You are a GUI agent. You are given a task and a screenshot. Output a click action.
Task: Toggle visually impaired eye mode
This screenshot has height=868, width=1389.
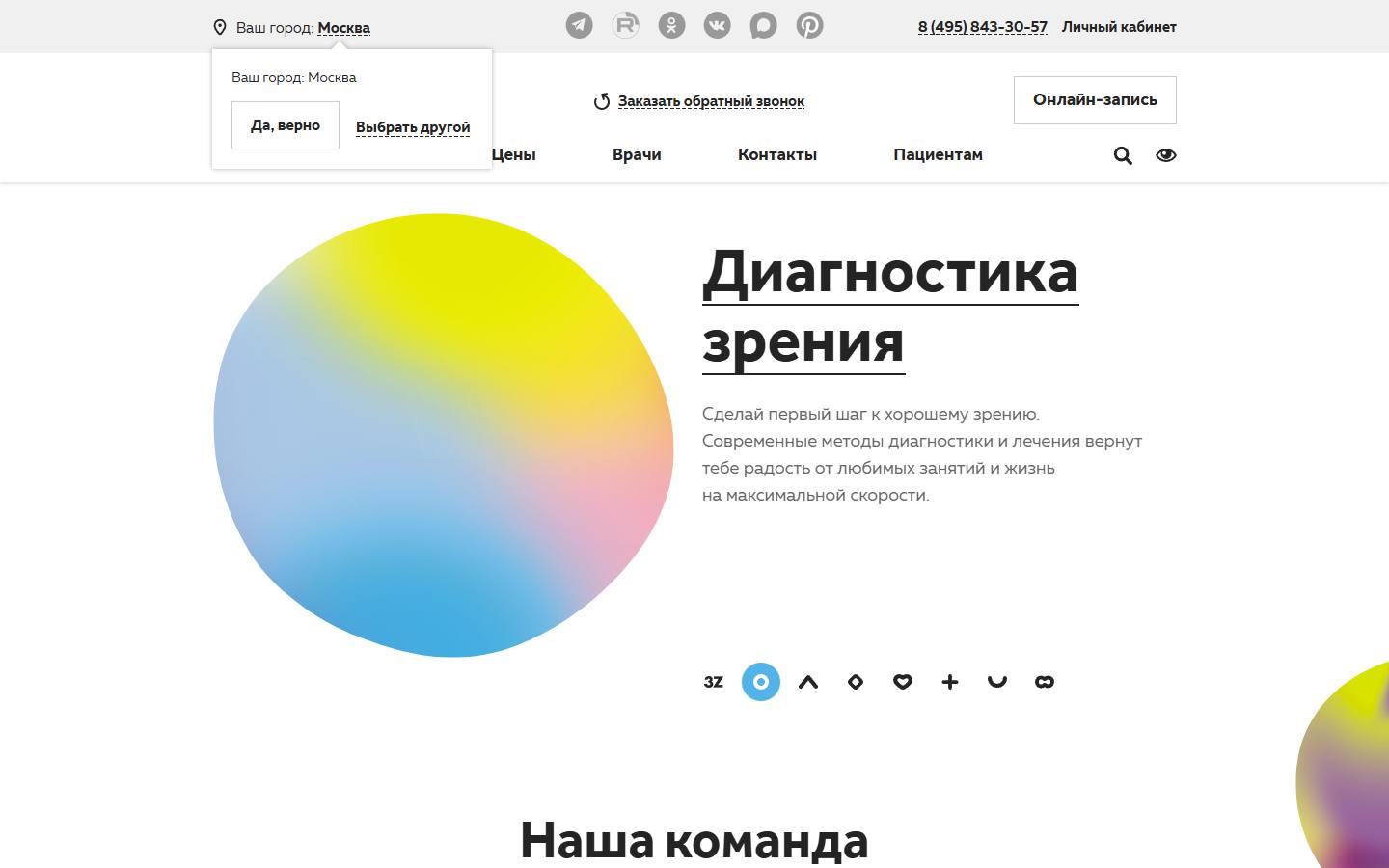point(1166,155)
